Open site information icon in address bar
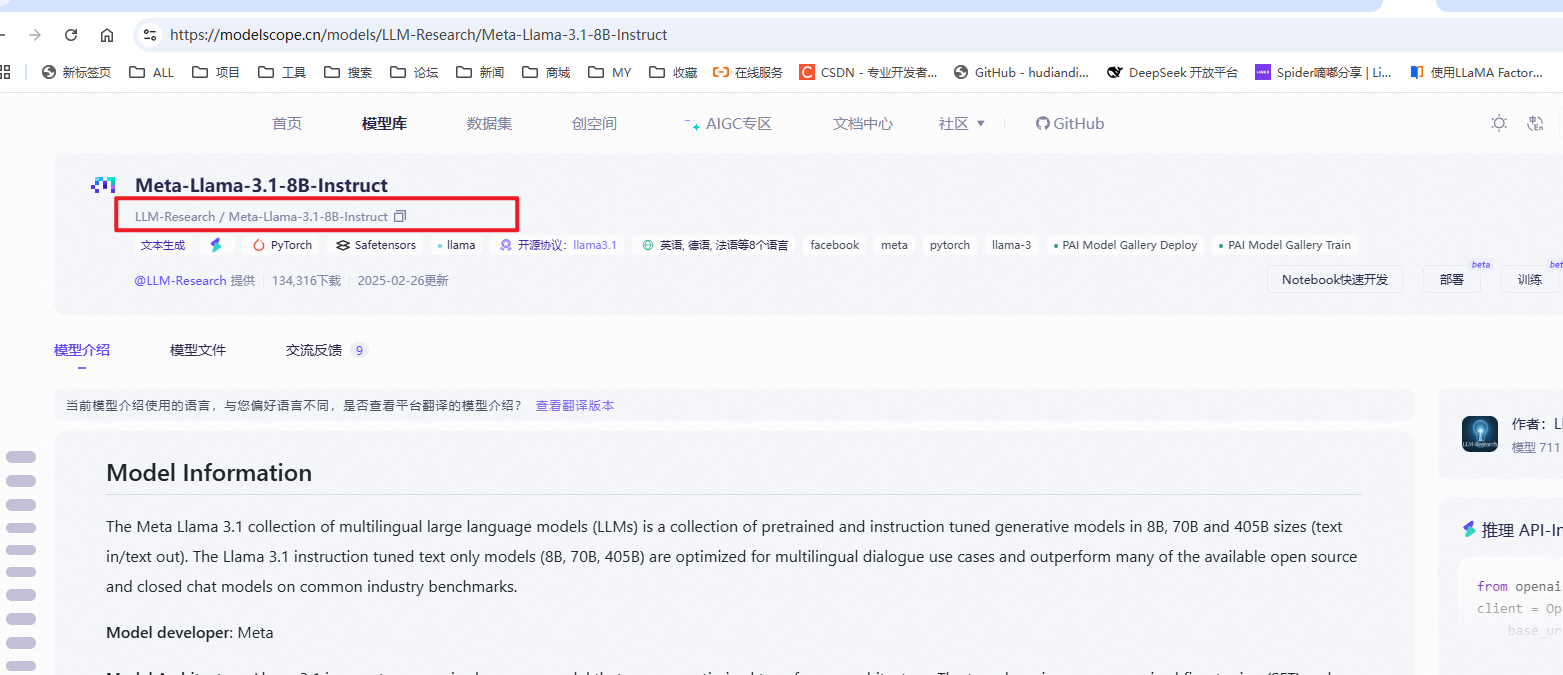The image size is (1563, 675). coord(150,35)
